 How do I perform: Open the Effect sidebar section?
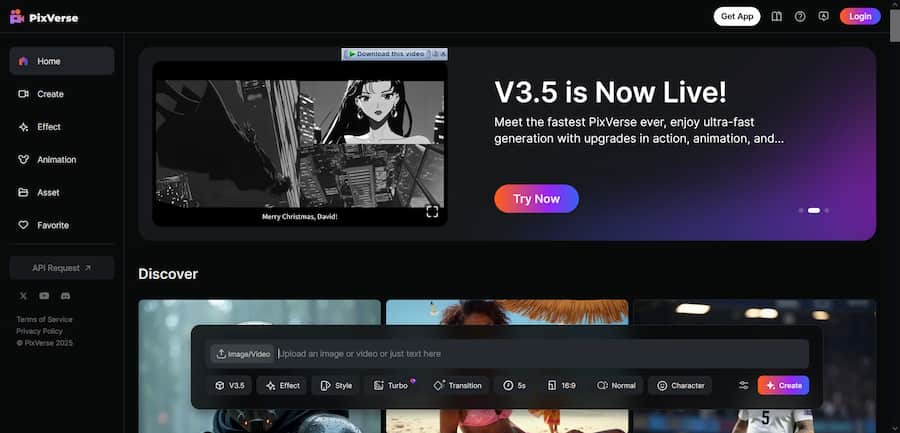pyautogui.click(x=62, y=127)
